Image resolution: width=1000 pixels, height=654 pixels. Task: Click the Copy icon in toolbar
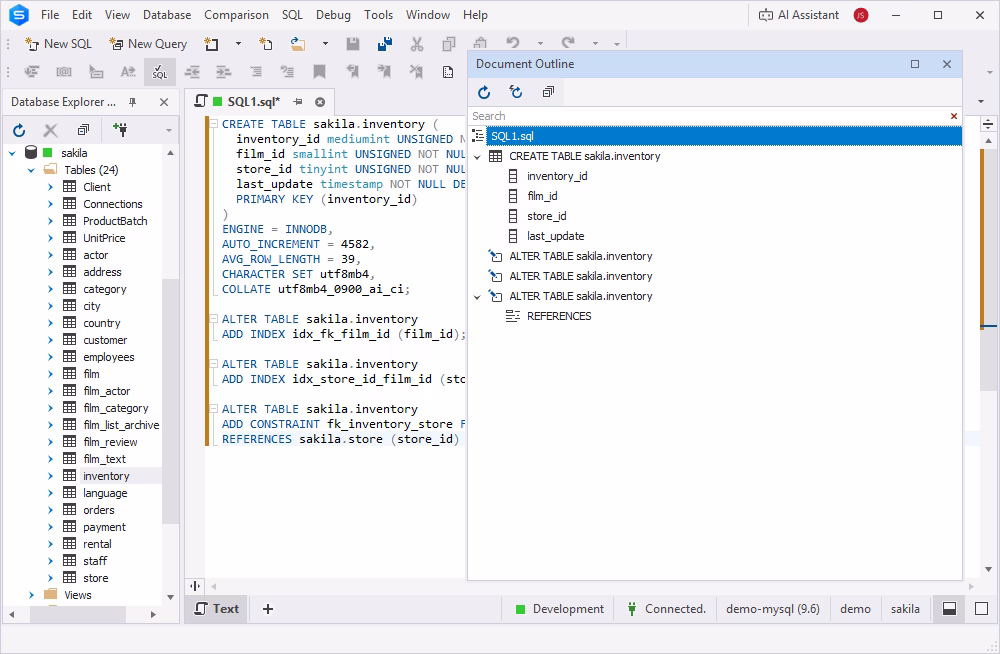(449, 44)
